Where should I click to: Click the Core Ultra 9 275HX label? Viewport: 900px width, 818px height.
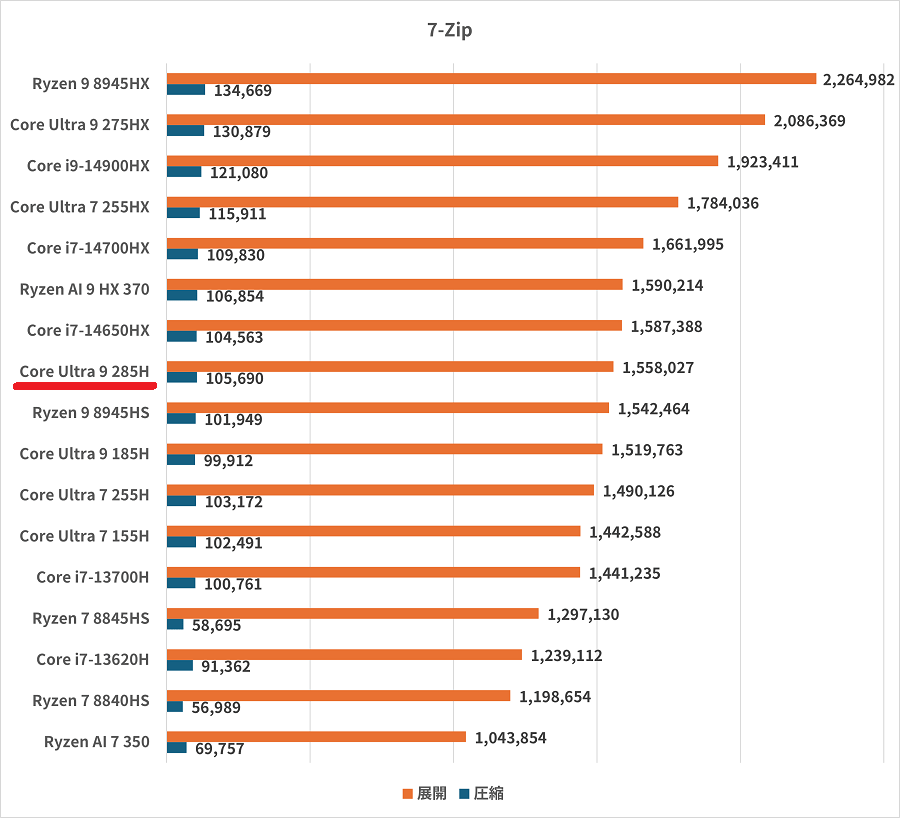tap(79, 125)
